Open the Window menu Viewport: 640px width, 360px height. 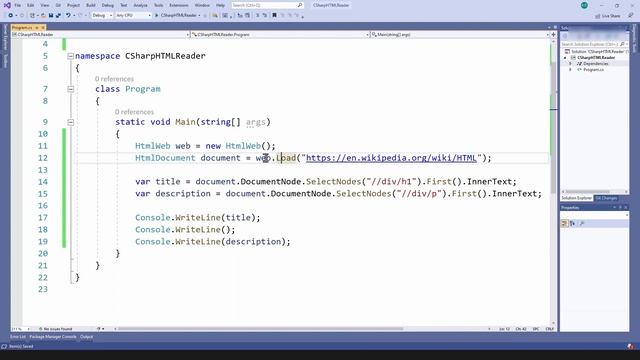pos(202,5)
